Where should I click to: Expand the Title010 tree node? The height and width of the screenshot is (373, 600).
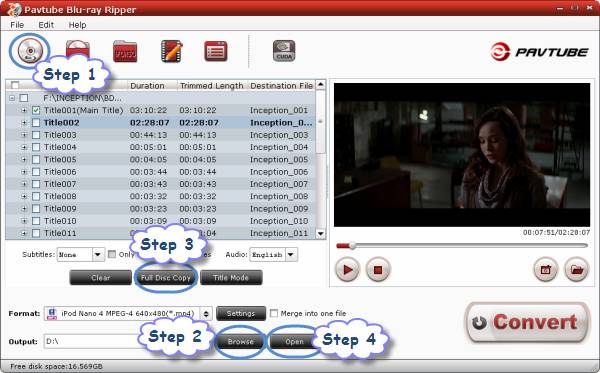pyautogui.click(x=24, y=221)
